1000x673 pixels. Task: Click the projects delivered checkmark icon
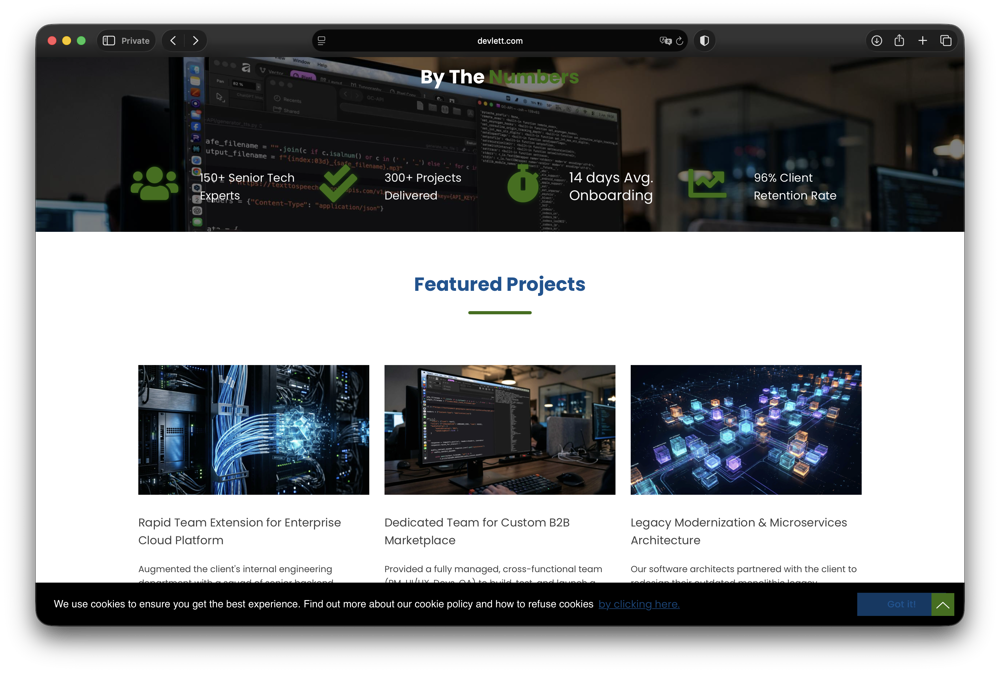tap(338, 183)
